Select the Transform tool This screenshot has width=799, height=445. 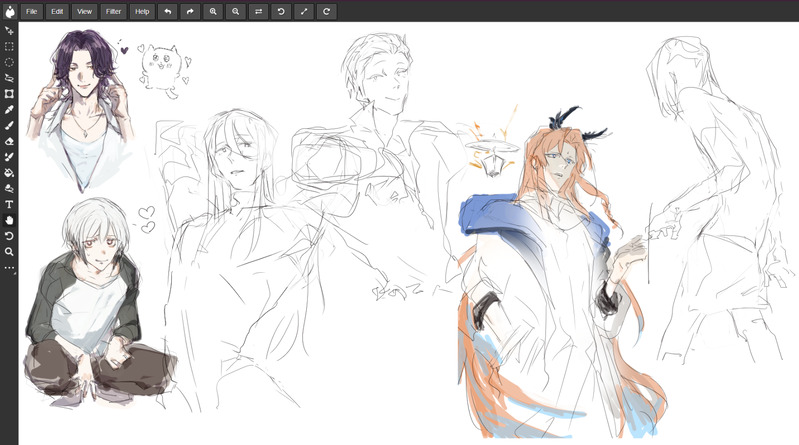(9, 94)
